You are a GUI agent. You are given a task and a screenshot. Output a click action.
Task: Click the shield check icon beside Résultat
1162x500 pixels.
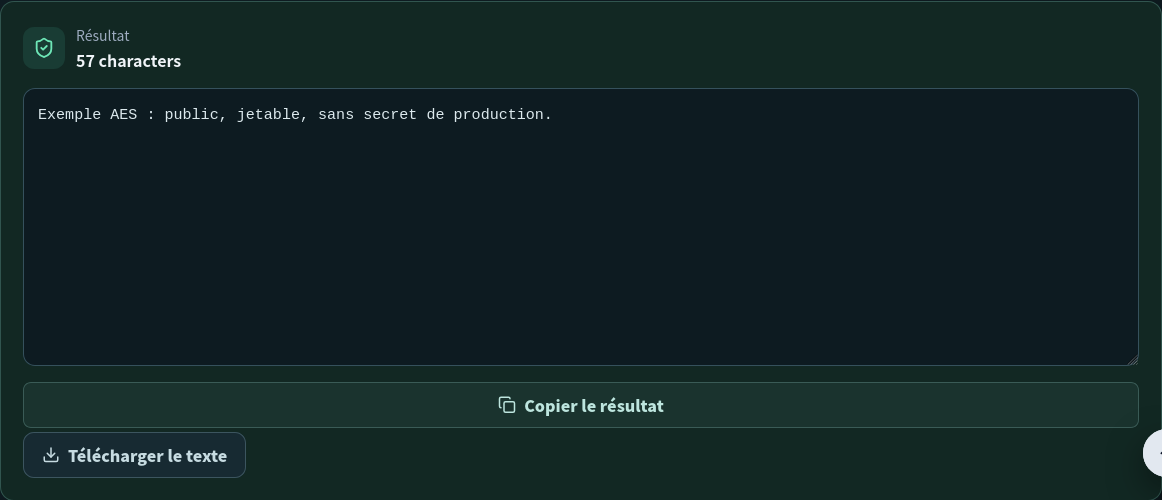point(44,48)
